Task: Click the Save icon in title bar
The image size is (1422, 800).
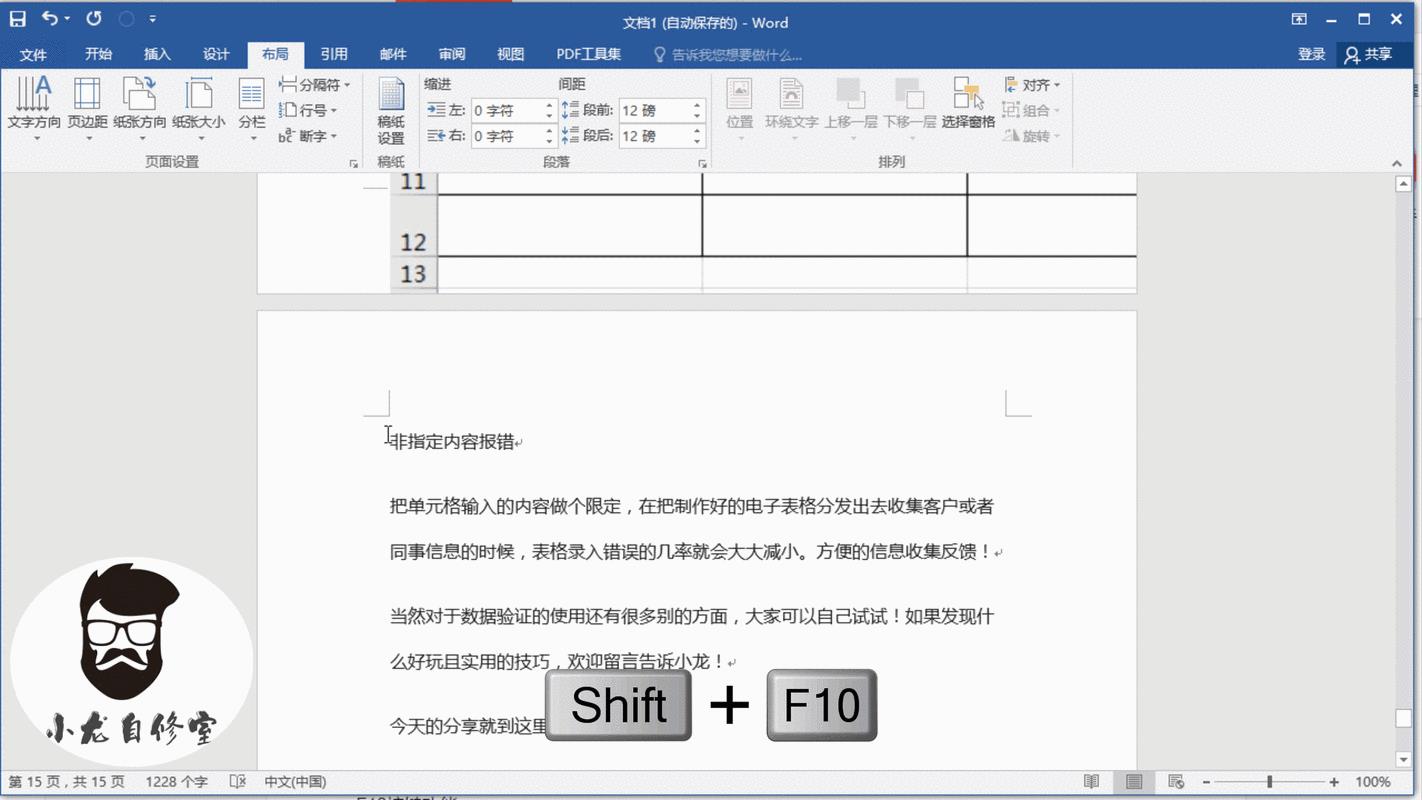Action: (x=18, y=18)
